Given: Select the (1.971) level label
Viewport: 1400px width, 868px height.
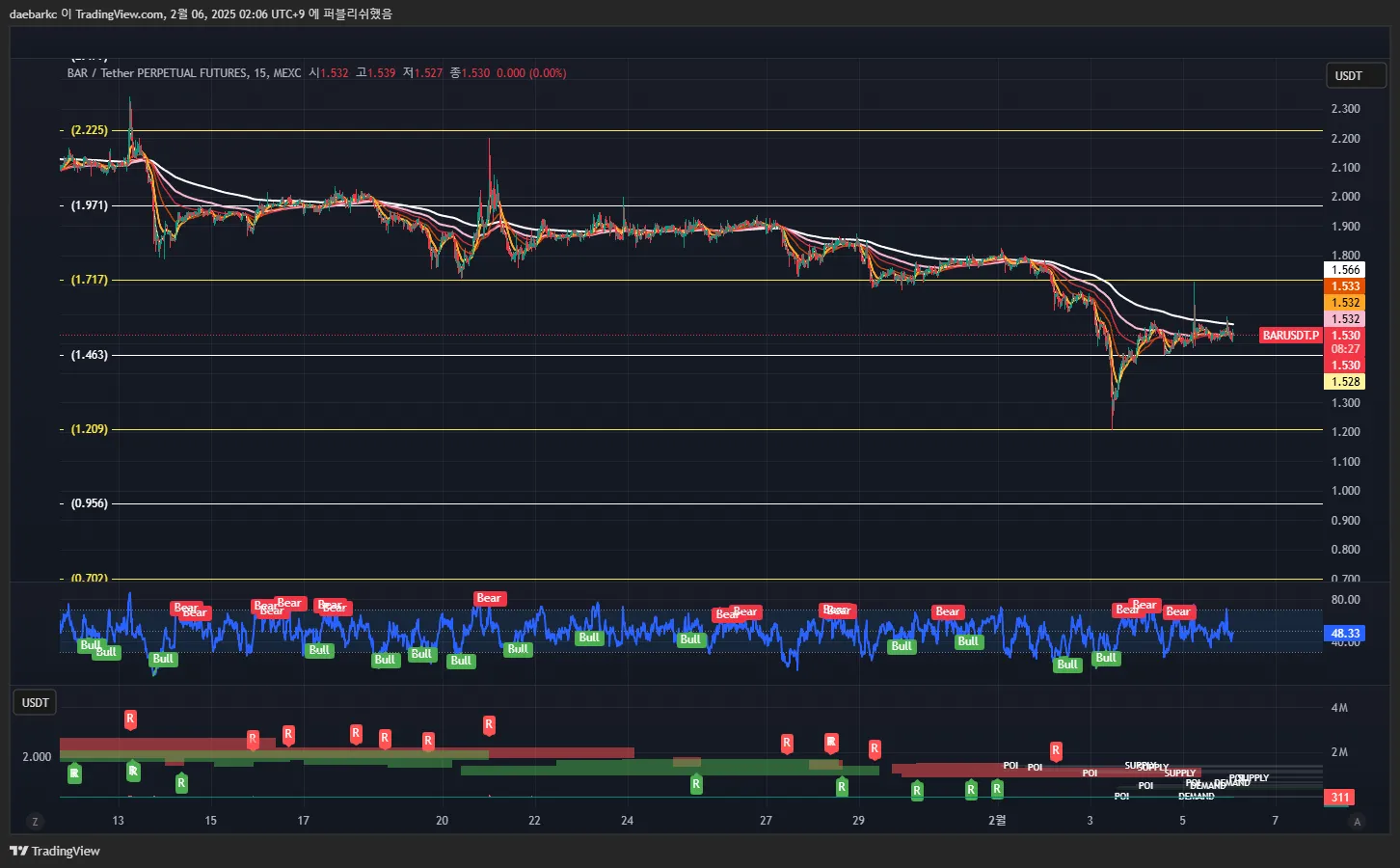Looking at the screenshot, I should (x=90, y=205).
